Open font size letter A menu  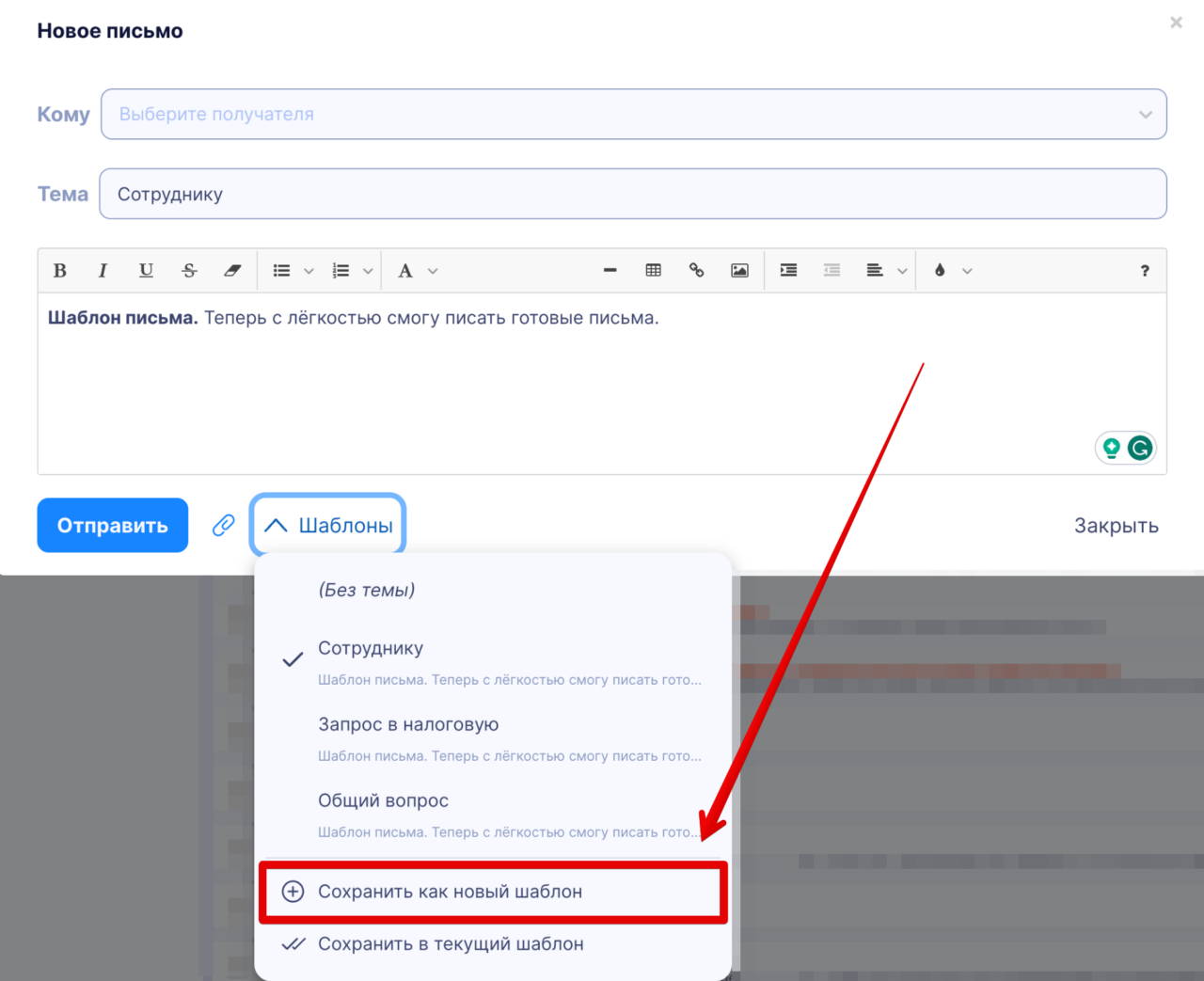(x=405, y=271)
